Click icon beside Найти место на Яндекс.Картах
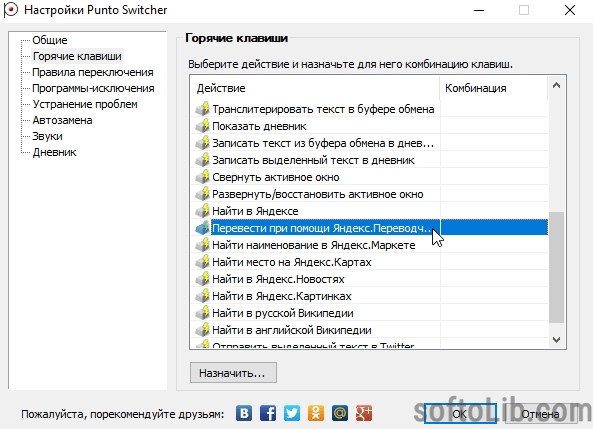This screenshot has width=593, height=429. (203, 262)
